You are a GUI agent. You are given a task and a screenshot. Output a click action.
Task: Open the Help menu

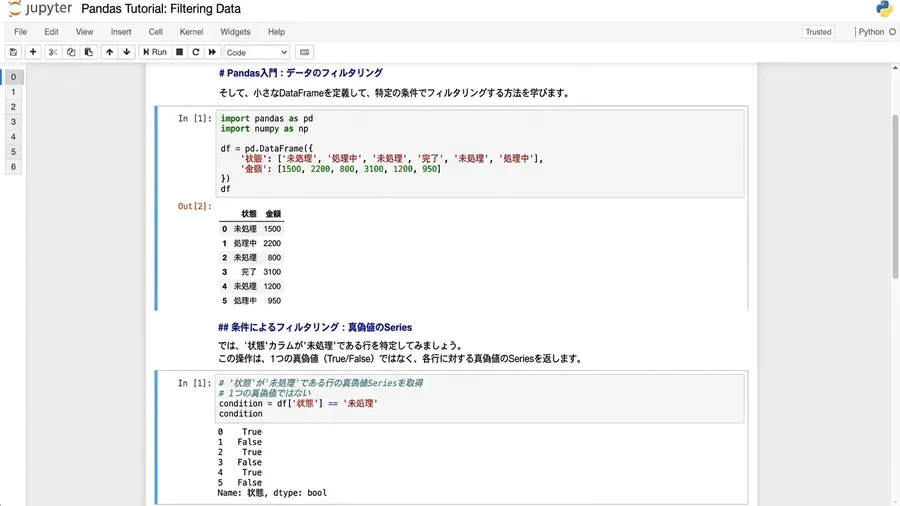tap(276, 32)
